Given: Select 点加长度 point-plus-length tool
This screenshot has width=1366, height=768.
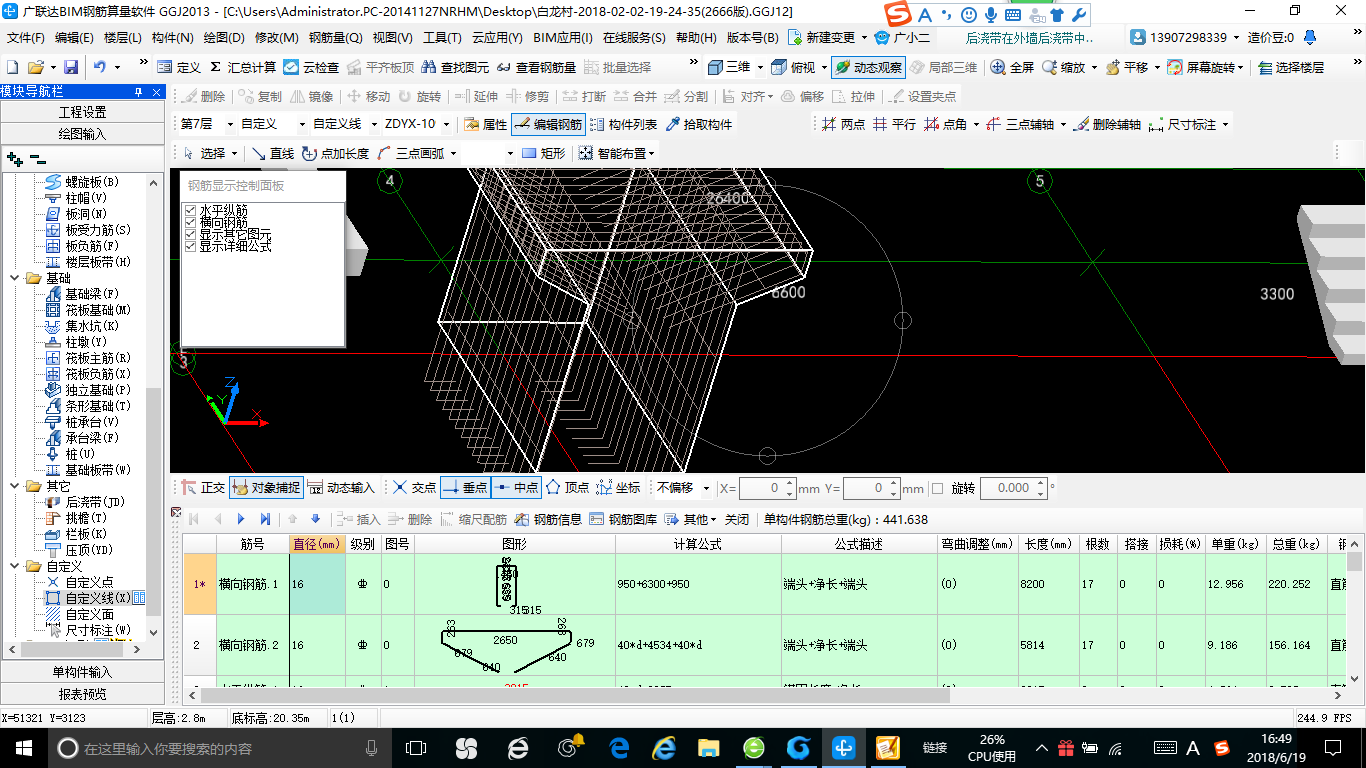Looking at the screenshot, I should pos(336,153).
